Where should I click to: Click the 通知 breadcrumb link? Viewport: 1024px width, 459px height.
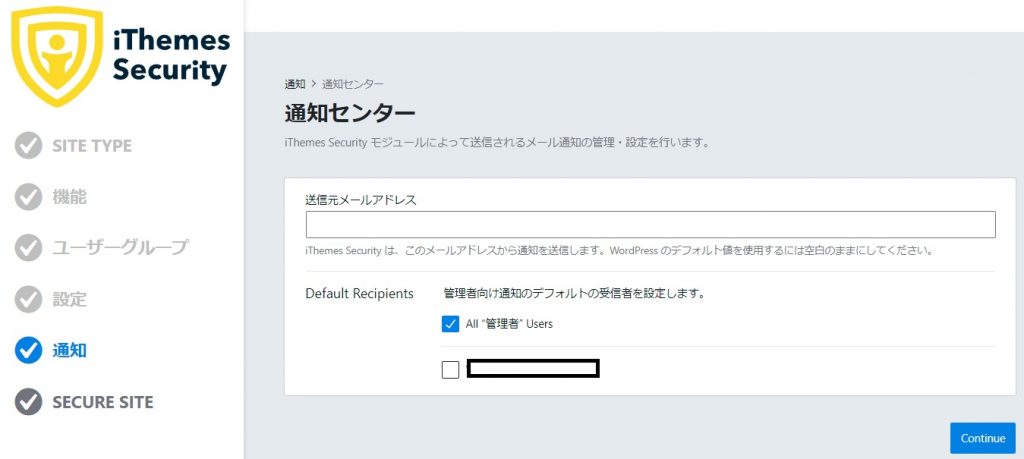tap(295, 84)
